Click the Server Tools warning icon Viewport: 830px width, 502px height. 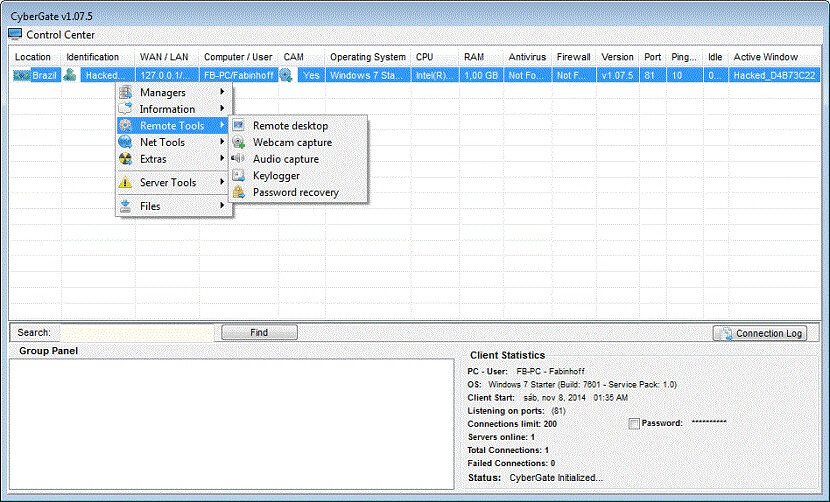(x=125, y=182)
